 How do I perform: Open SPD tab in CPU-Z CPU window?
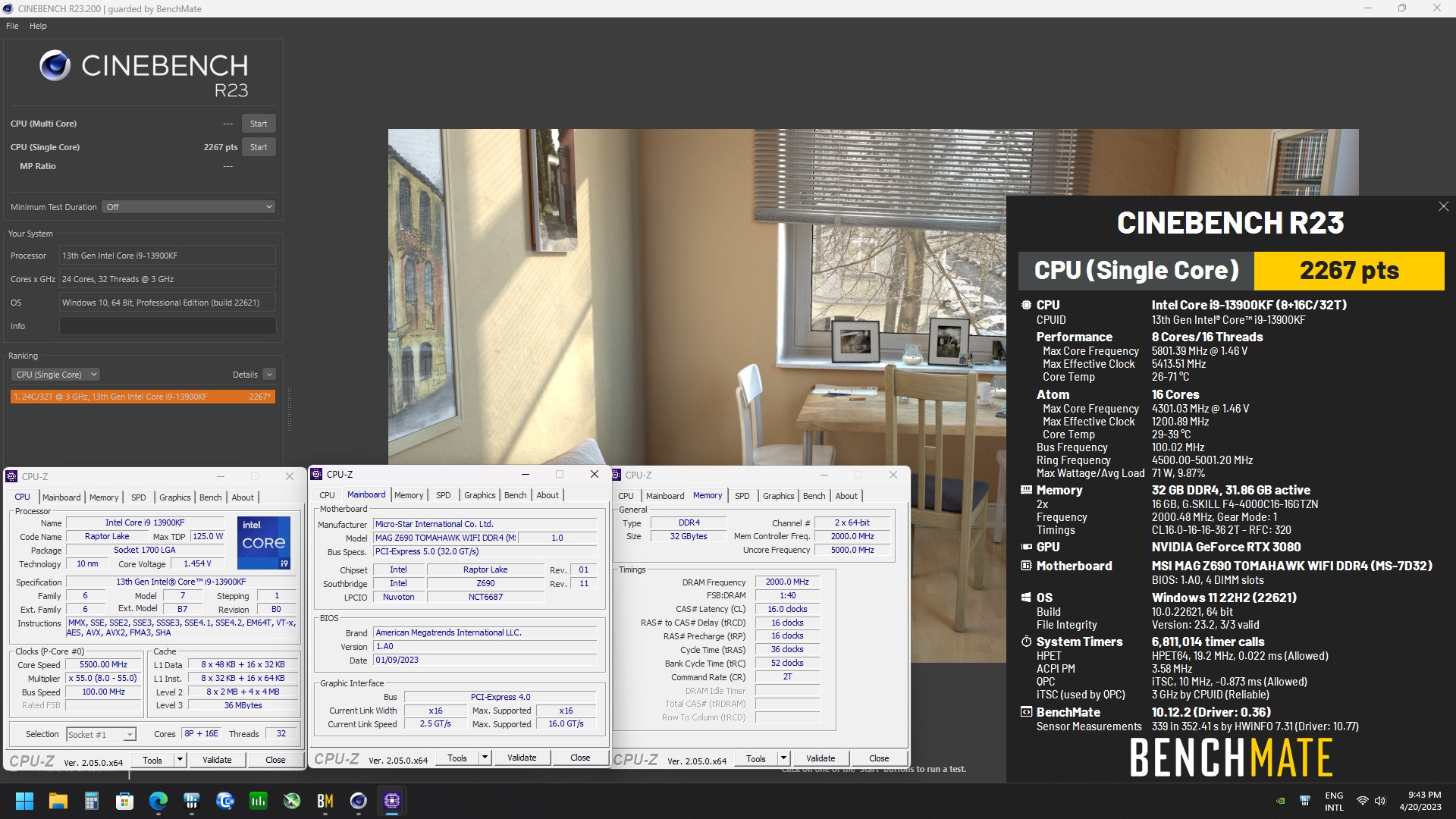[x=139, y=497]
